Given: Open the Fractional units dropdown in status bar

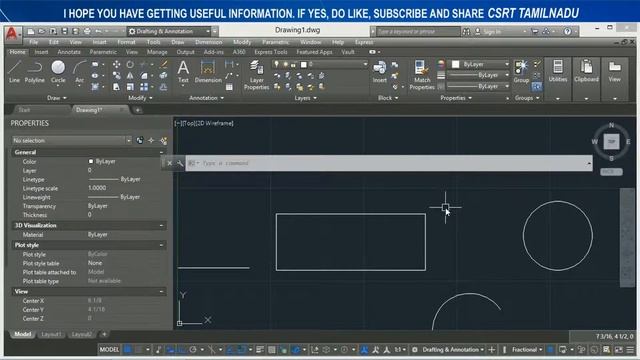Looking at the screenshot, I should (x=527, y=350).
